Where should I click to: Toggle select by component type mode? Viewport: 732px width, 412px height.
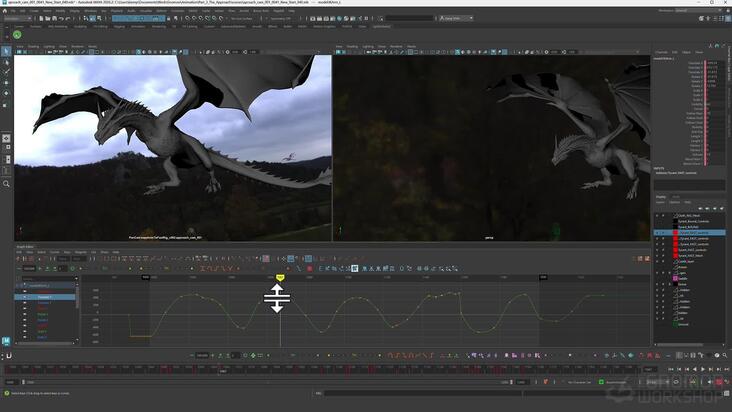coord(99,18)
